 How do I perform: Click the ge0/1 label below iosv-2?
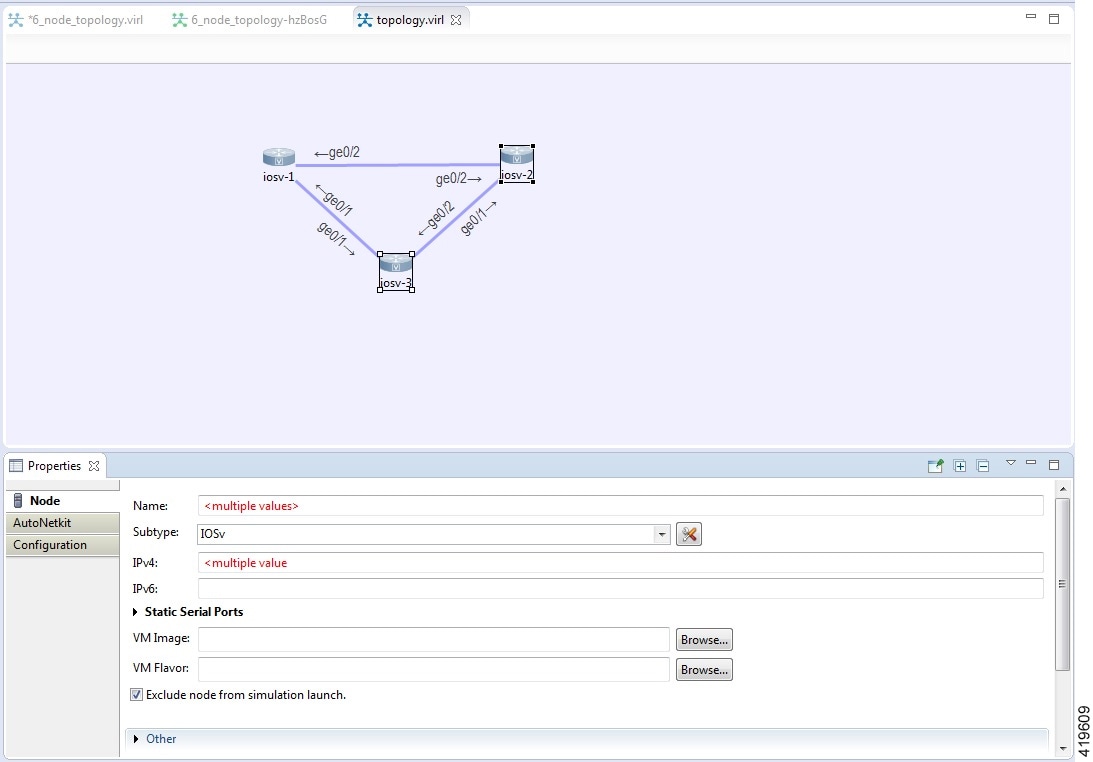point(478,218)
